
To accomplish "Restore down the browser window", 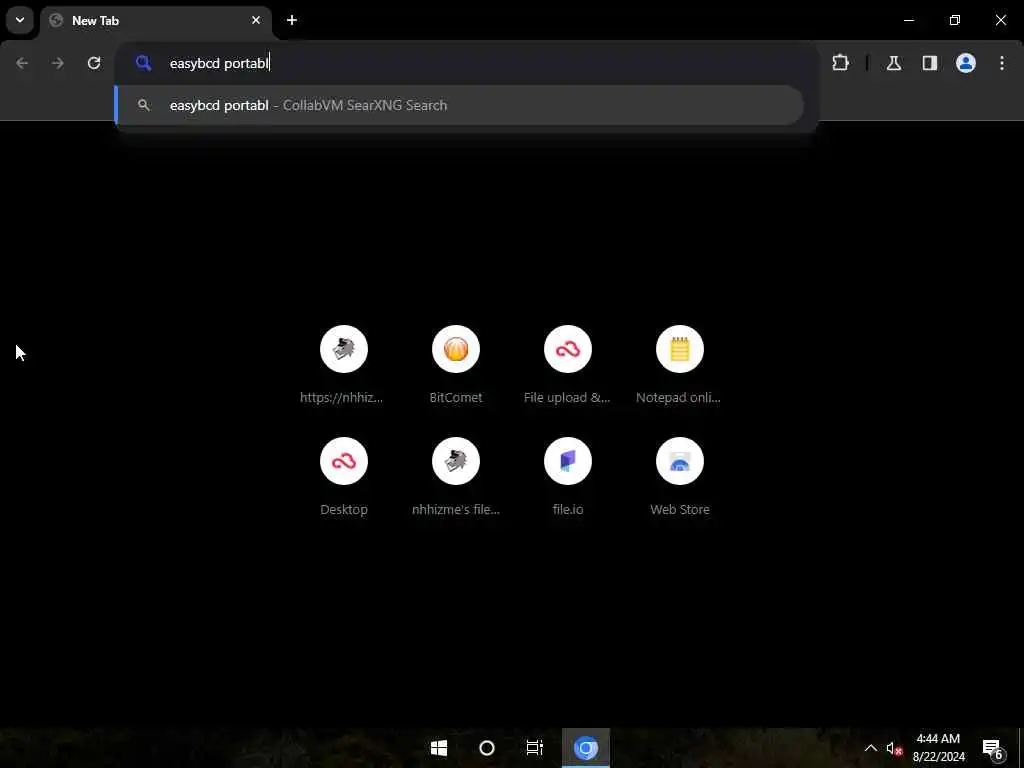I will (x=955, y=20).
